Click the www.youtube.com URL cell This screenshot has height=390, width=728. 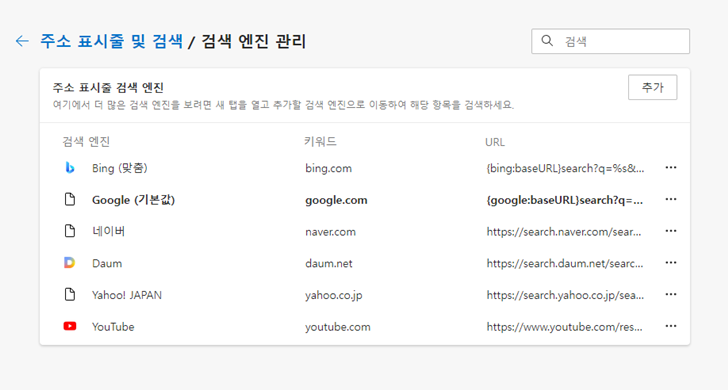pos(564,327)
